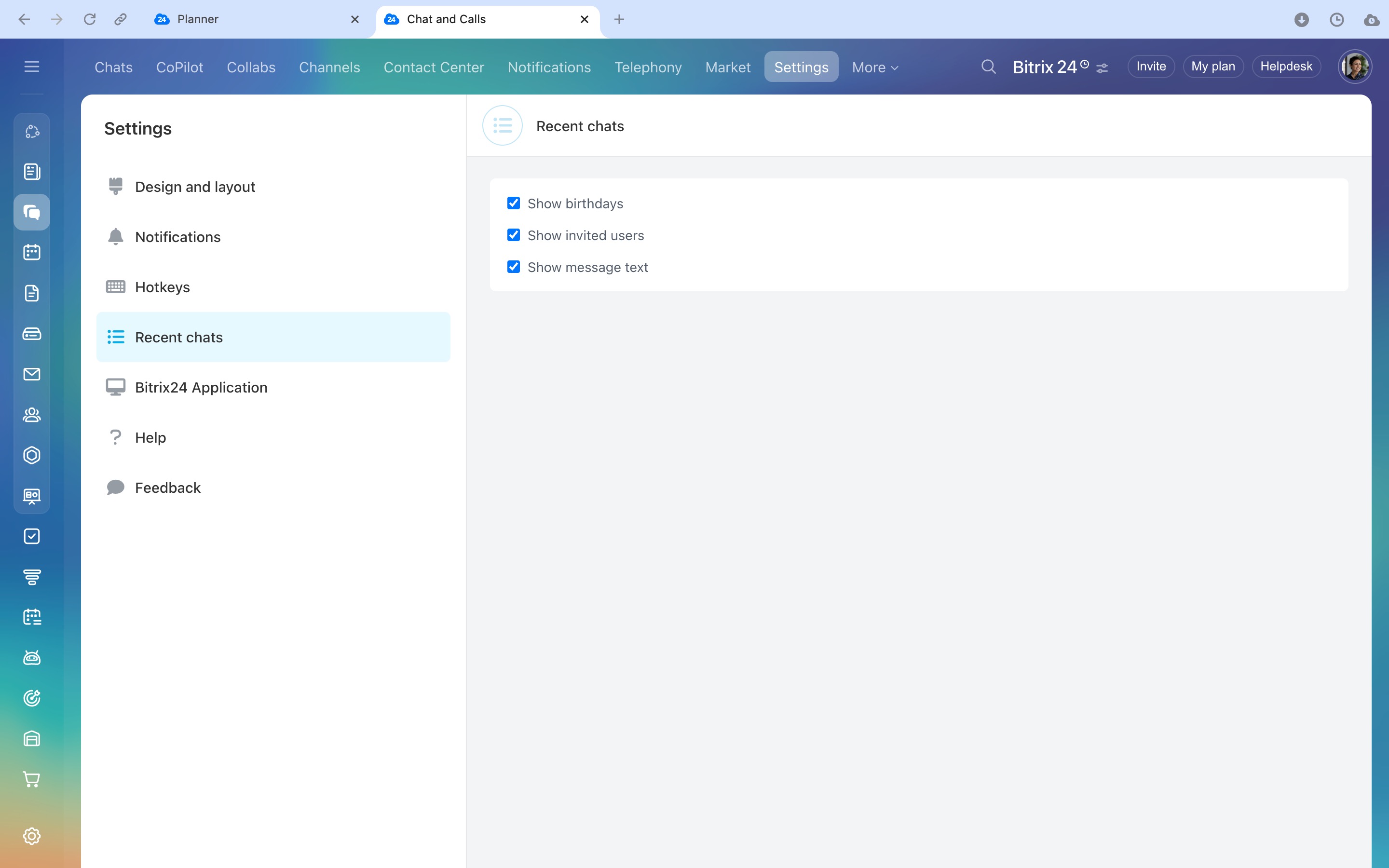Open Feedback in settings list

click(273, 488)
